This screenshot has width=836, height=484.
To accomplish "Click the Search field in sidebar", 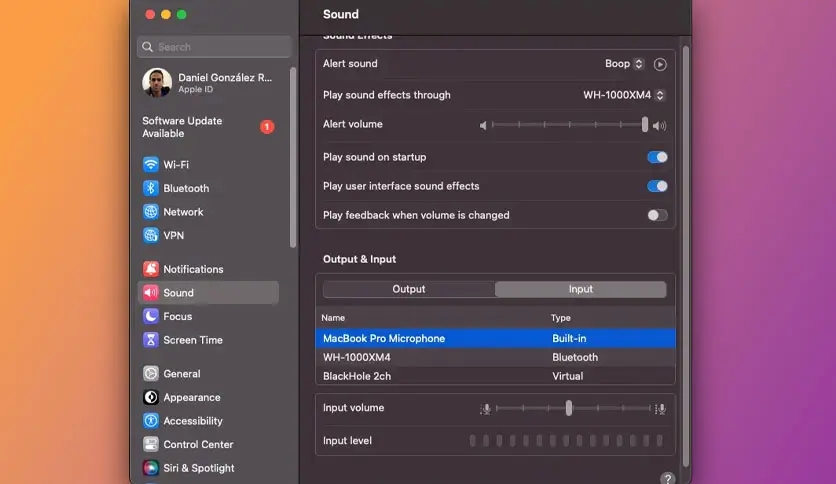I will [x=214, y=47].
